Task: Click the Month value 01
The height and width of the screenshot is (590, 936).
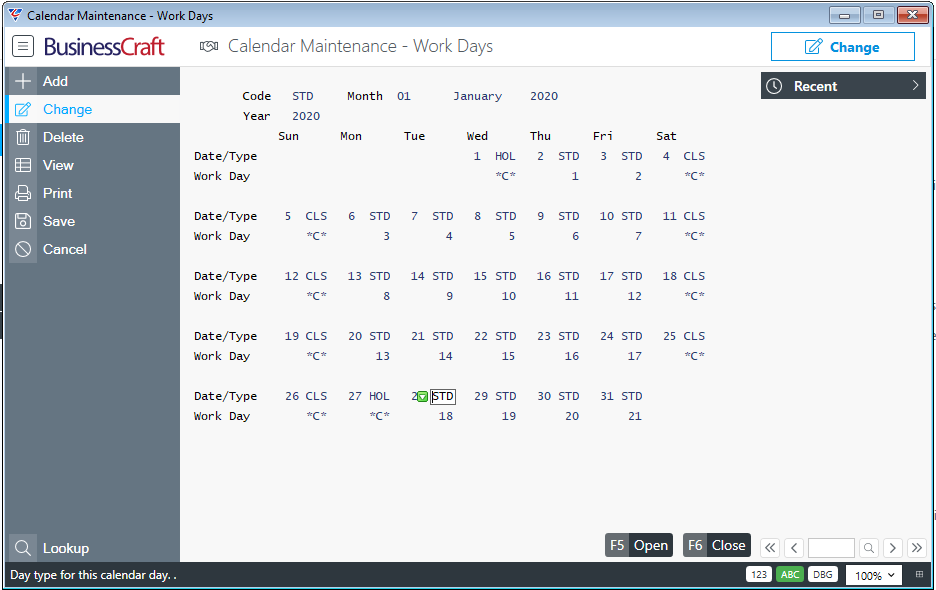Action: coord(404,96)
